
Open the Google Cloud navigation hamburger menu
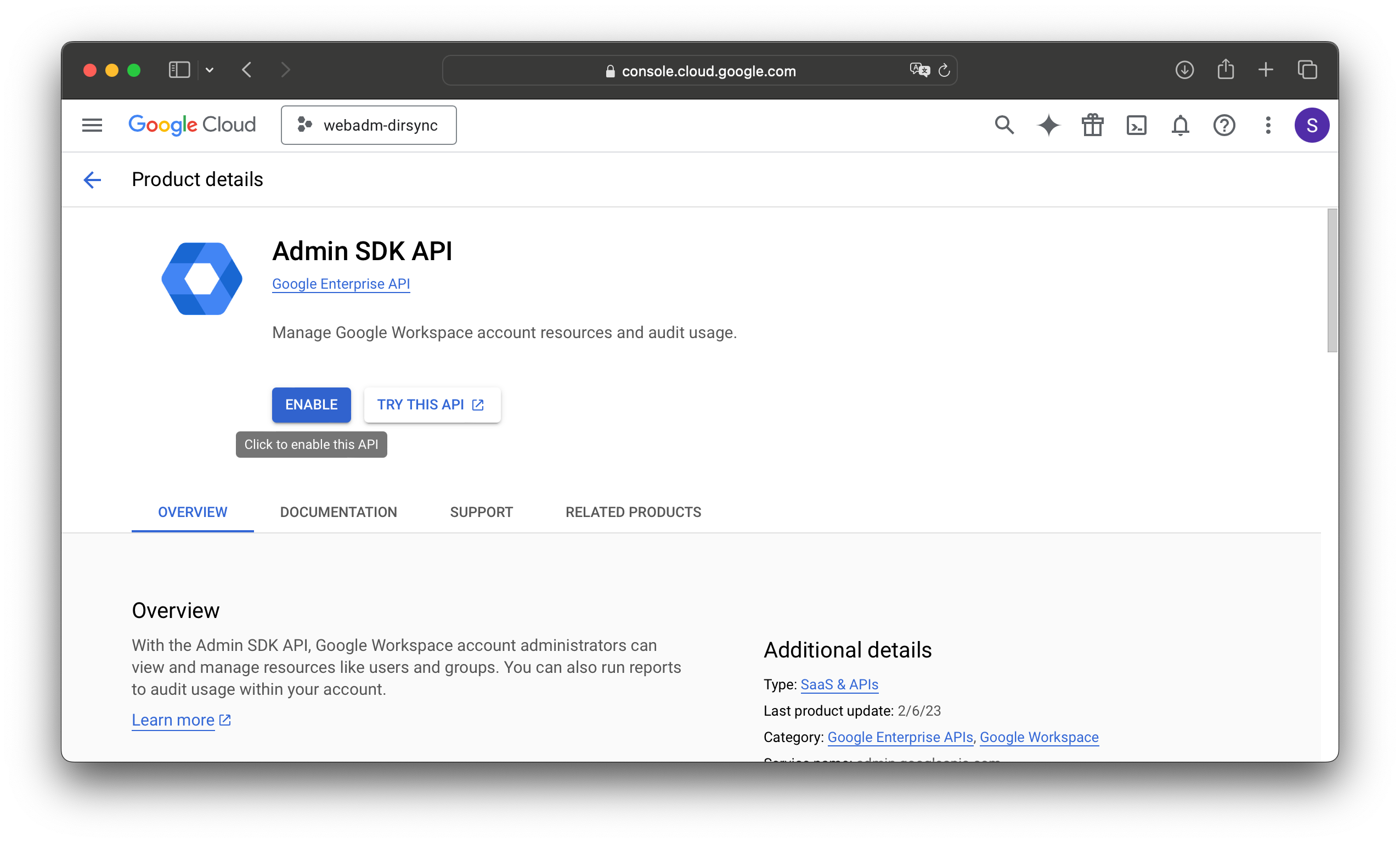pos(92,125)
